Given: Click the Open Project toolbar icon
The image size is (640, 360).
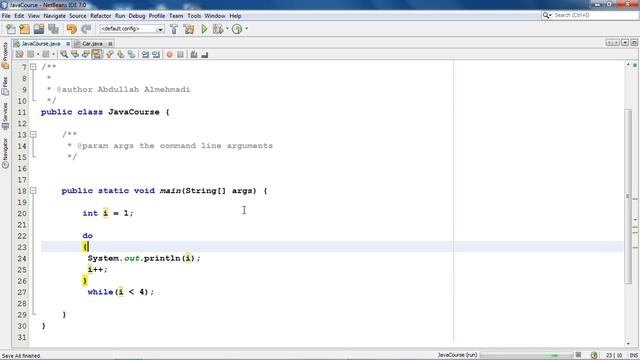Looking at the screenshot, I should [x=39, y=29].
